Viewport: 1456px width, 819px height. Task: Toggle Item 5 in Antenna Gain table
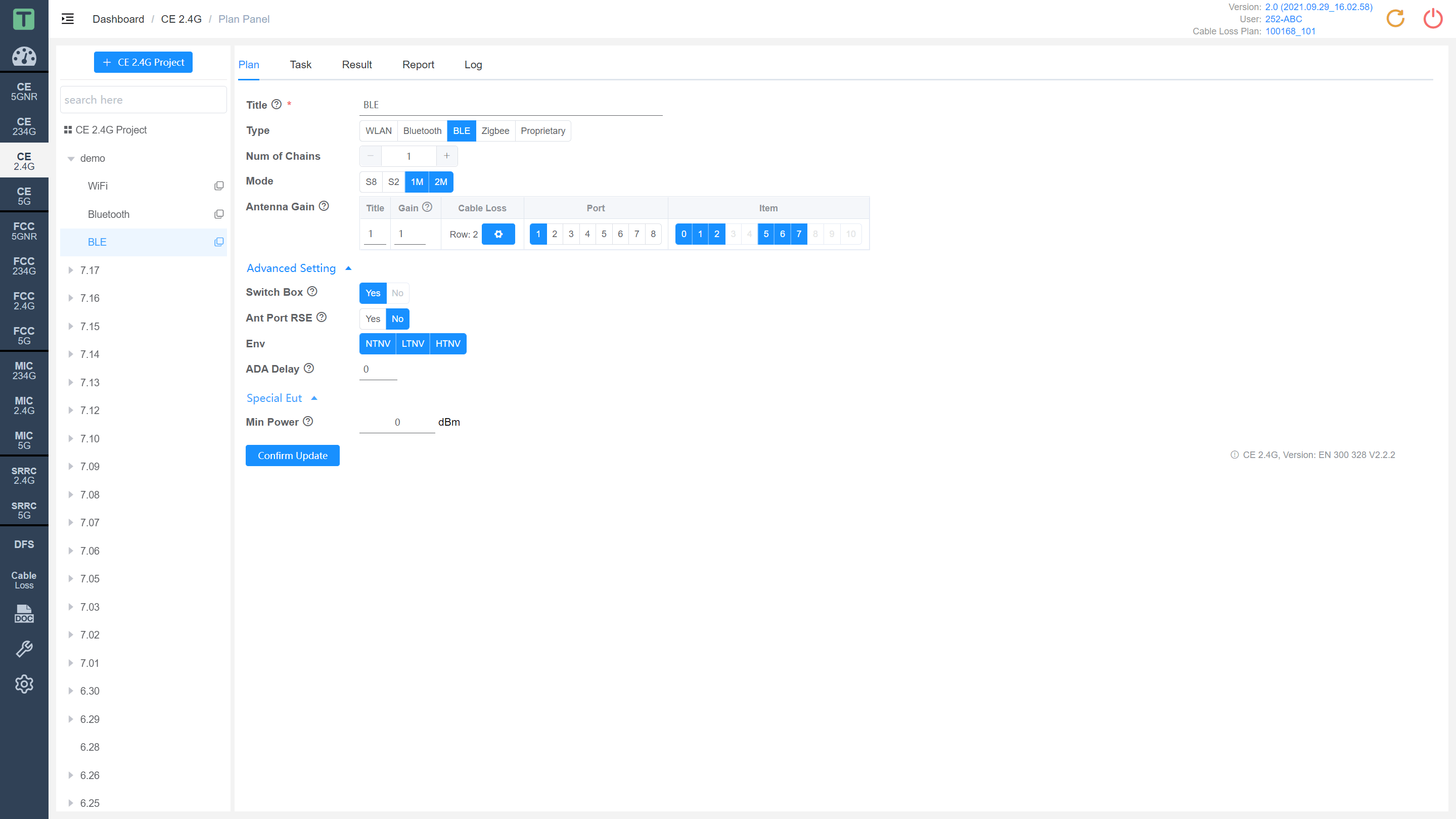(x=766, y=234)
